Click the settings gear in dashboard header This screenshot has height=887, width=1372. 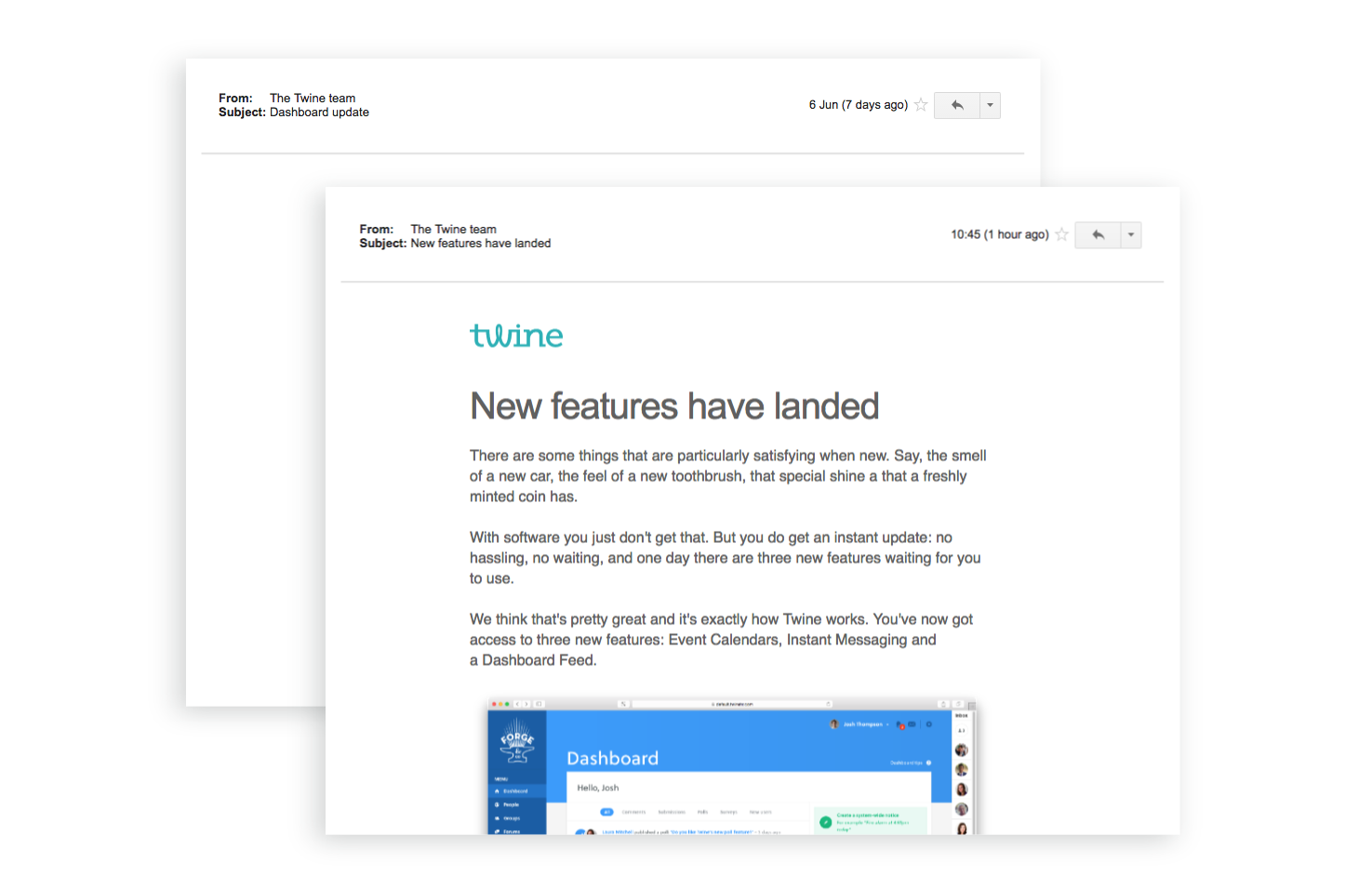click(x=928, y=724)
